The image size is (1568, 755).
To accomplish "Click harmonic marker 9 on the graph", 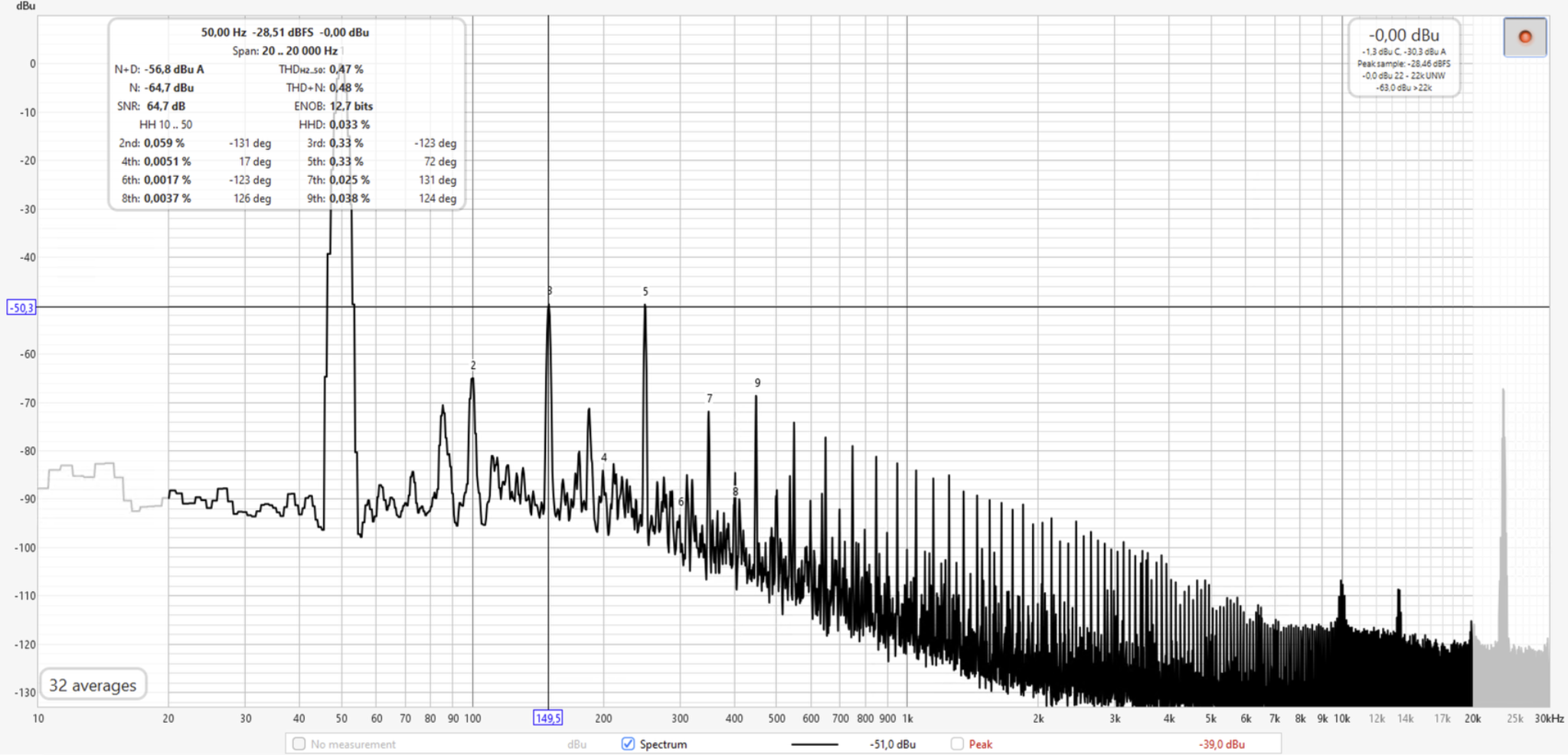I will click(757, 383).
